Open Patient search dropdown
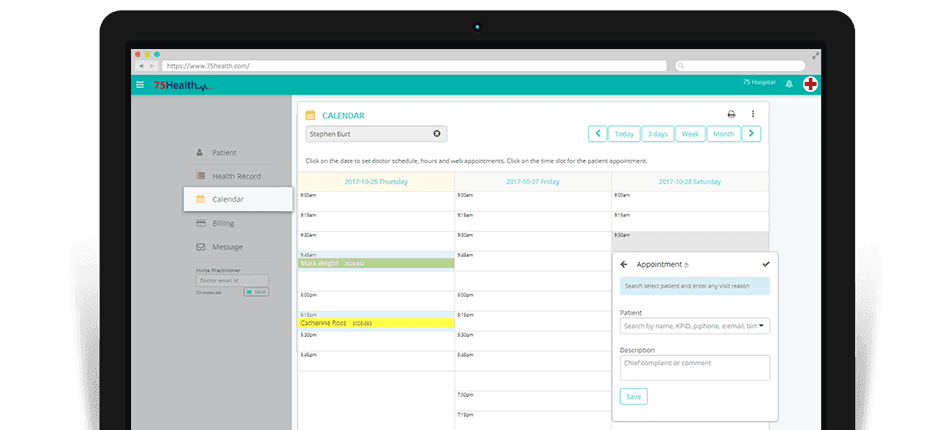Screen dimensions: 951x430 (x=694, y=326)
